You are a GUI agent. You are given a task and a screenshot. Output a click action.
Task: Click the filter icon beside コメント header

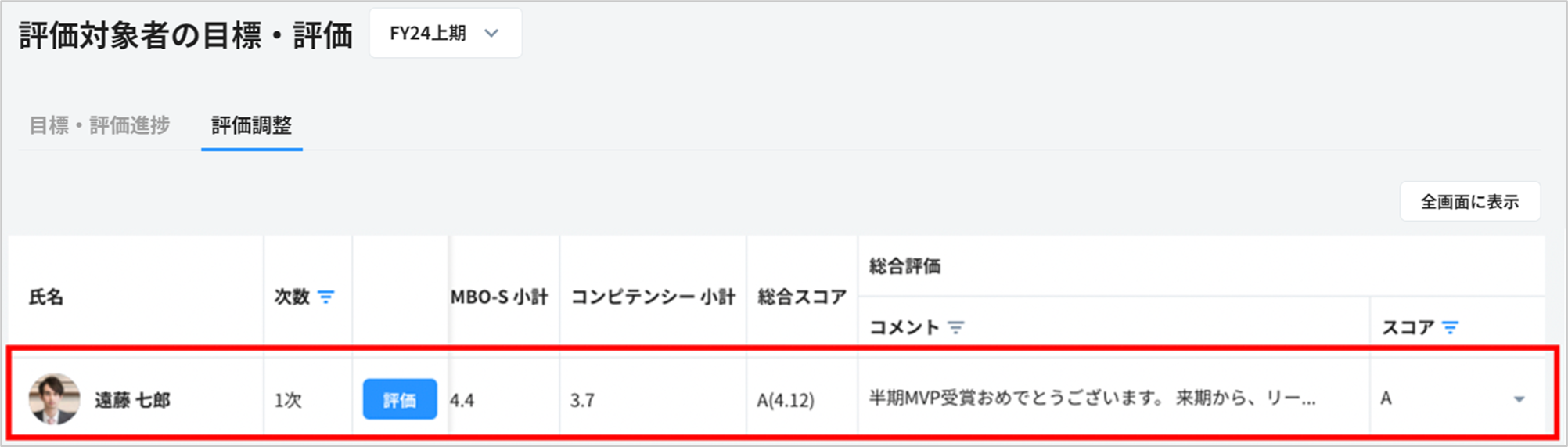956,327
